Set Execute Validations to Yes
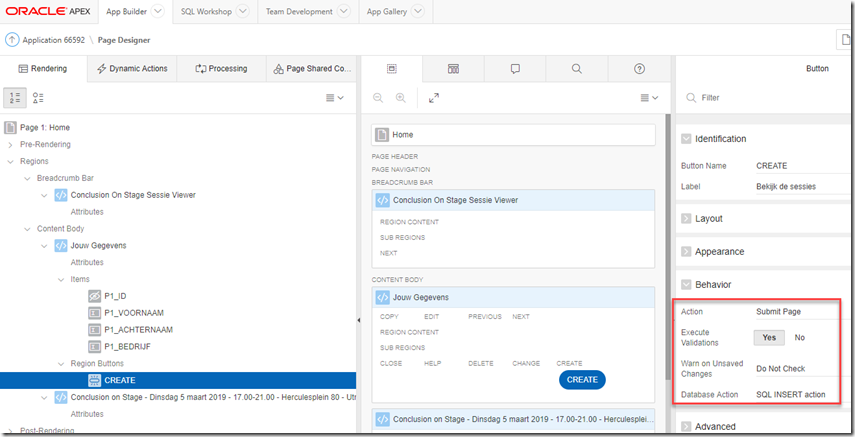 [768, 338]
